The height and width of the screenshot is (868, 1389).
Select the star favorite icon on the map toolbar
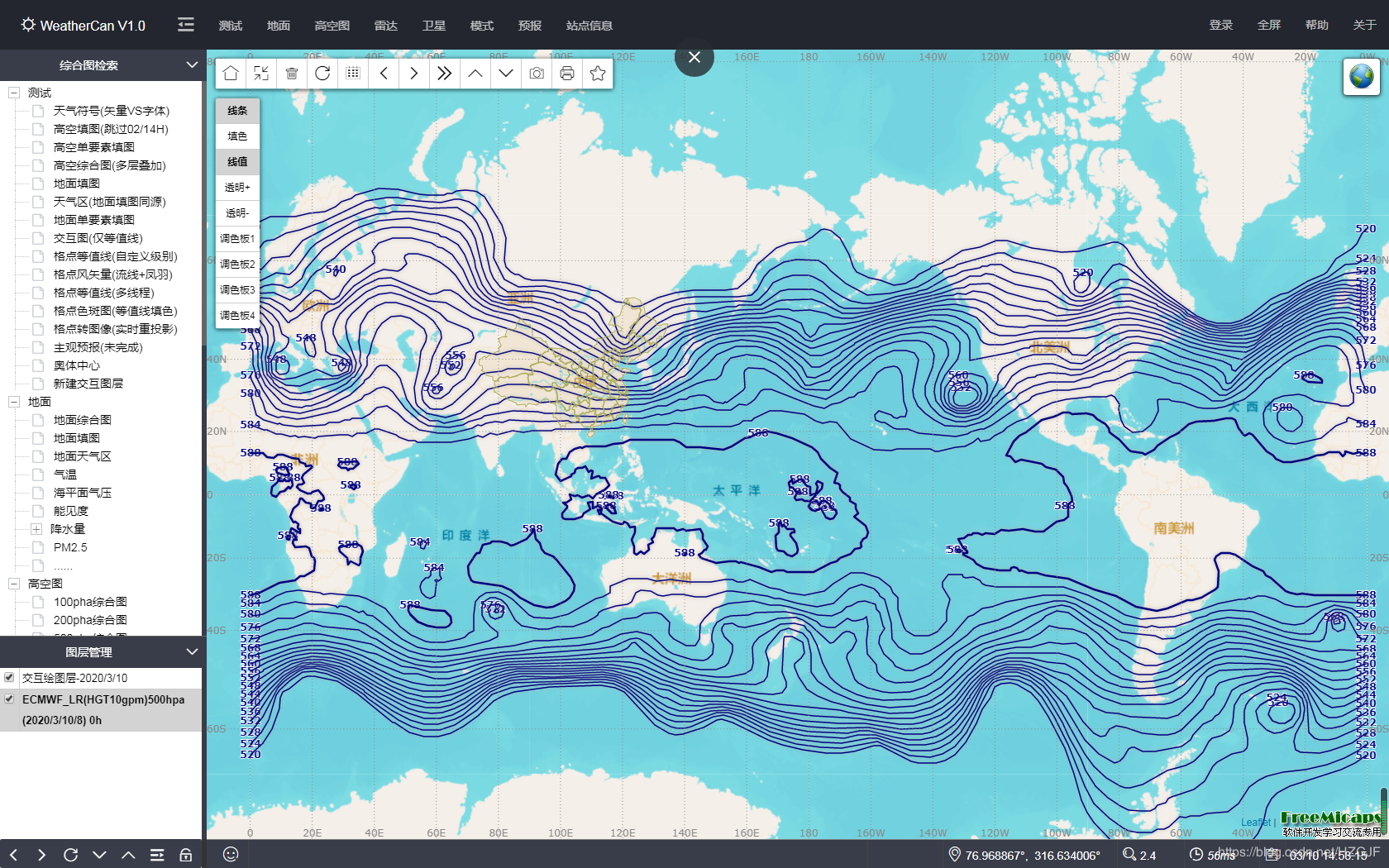click(598, 74)
